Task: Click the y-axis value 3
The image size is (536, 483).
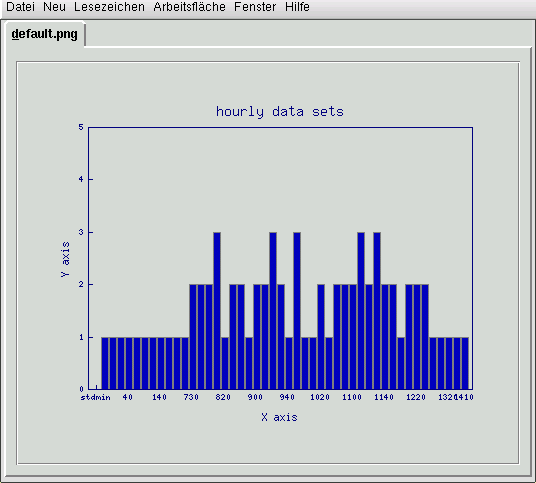Action: pyautogui.click(x=81, y=232)
